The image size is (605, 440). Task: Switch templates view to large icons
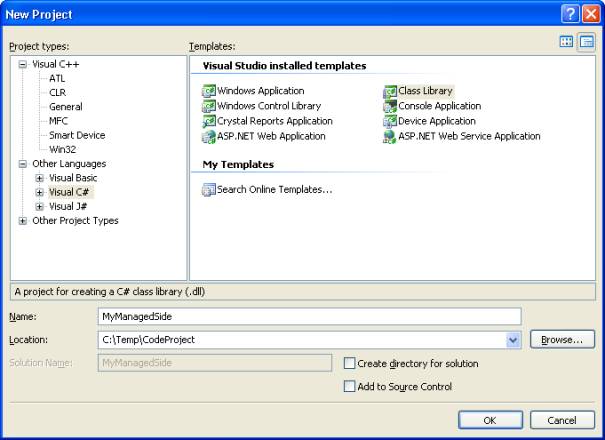click(566, 42)
